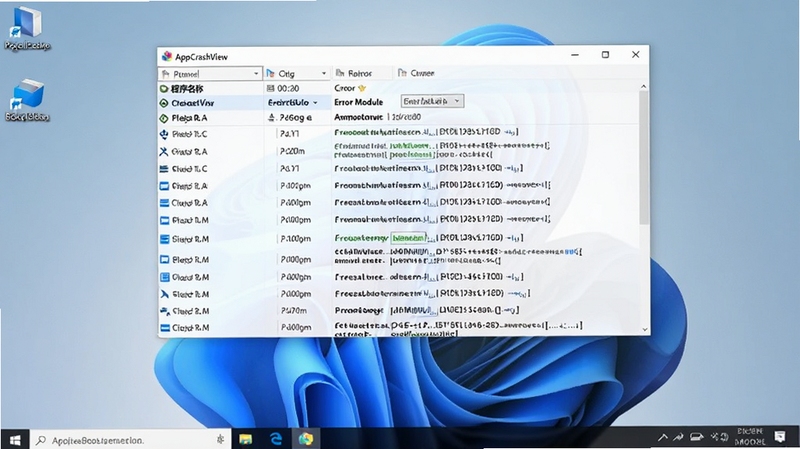Open Microsoft Edge from the taskbar
800x449 pixels.
click(x=276, y=439)
